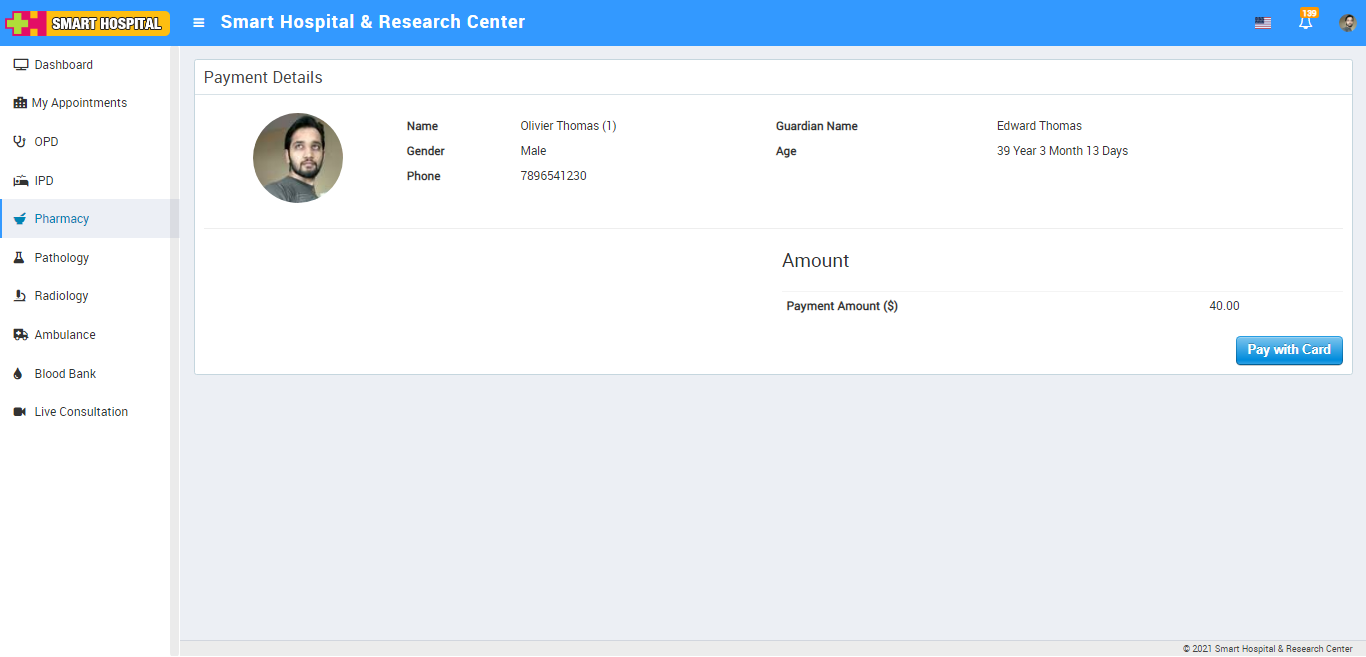This screenshot has width=1366, height=657.
Task: Click the OPD stethoscope icon
Action: (x=20, y=142)
